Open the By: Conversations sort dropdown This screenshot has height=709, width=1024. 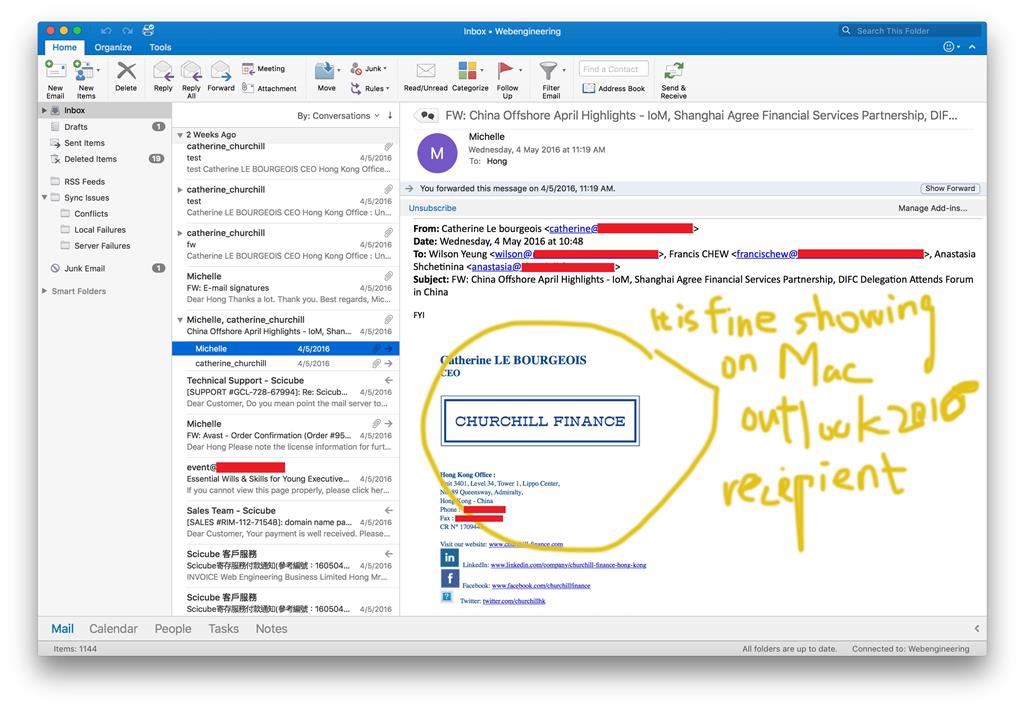click(x=338, y=116)
